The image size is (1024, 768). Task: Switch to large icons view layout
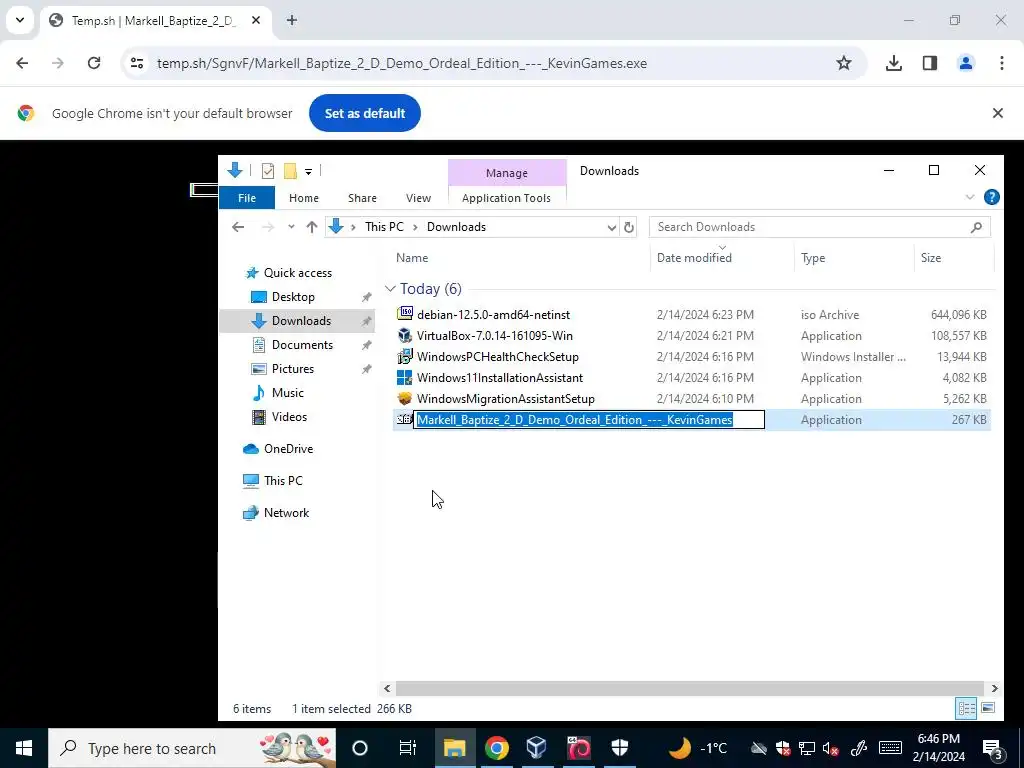987,709
